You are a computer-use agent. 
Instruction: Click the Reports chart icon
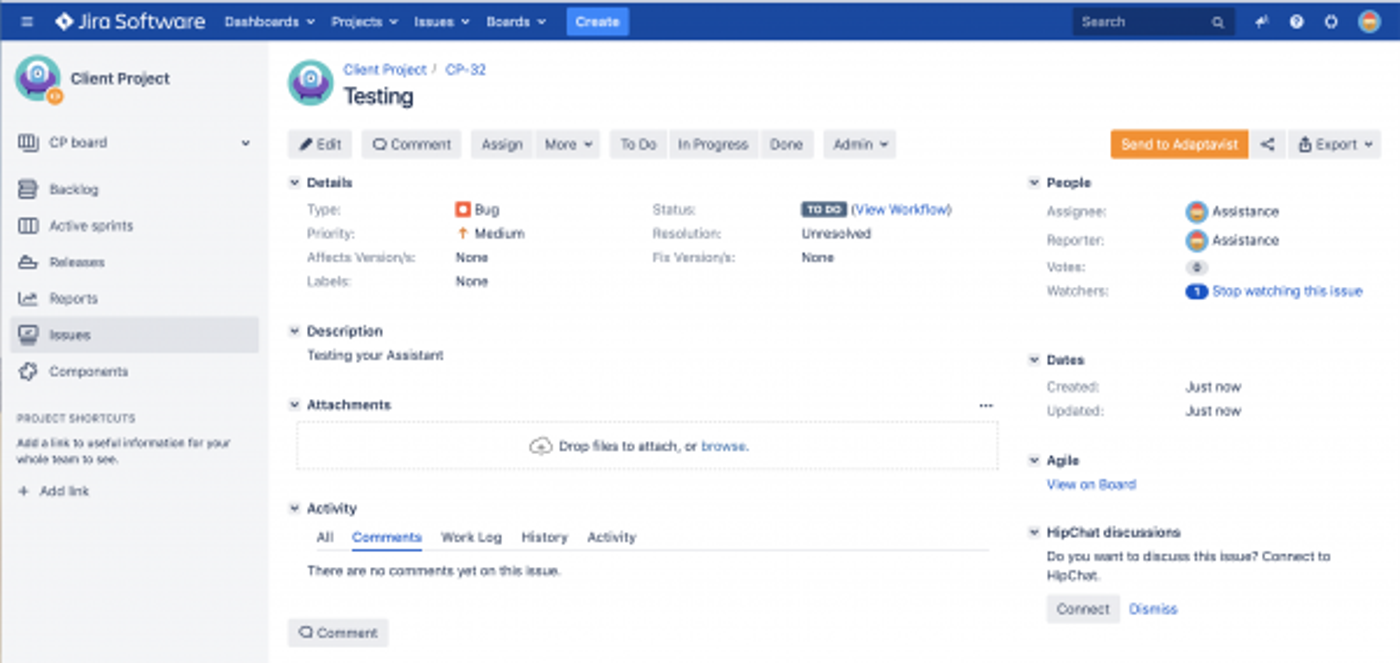pos(28,298)
